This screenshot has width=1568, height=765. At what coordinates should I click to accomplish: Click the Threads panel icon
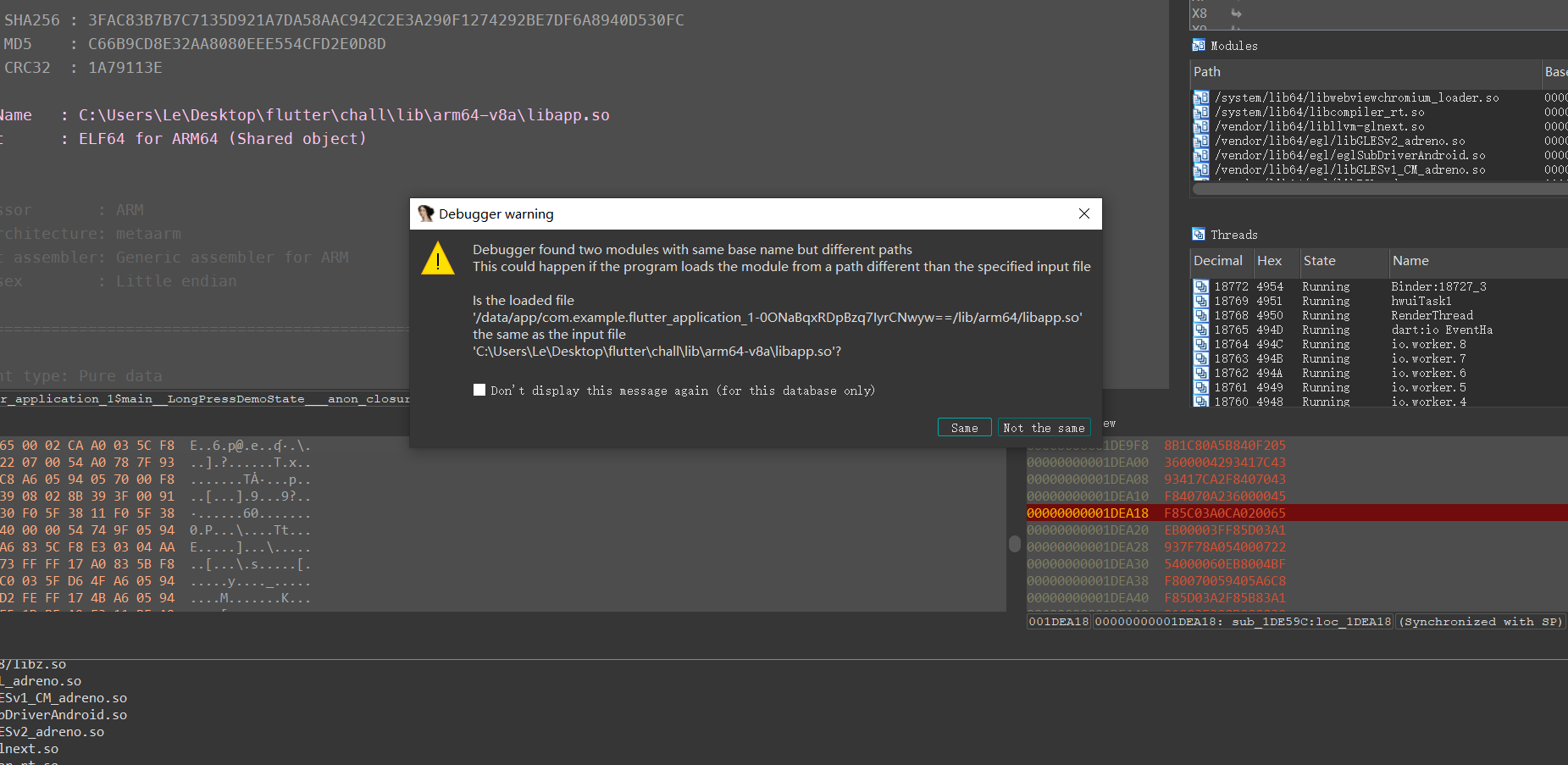pyautogui.click(x=1200, y=234)
